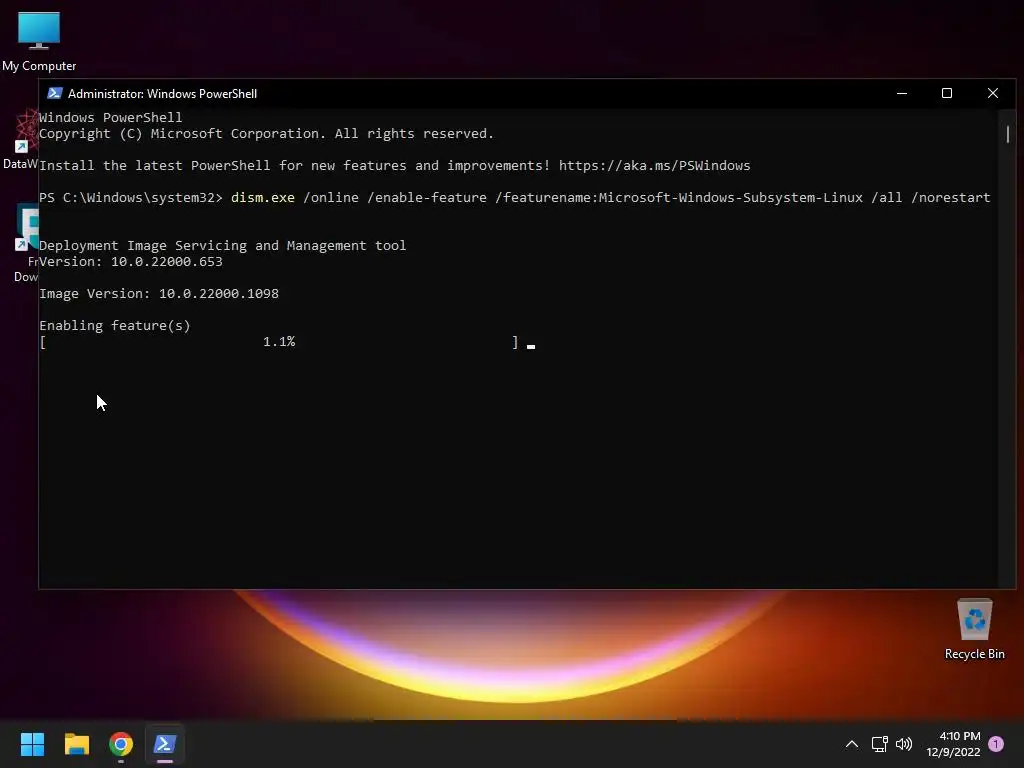Click the Copyright Microsoft Corporation line
Screen dimensions: 1024x768
point(266,134)
